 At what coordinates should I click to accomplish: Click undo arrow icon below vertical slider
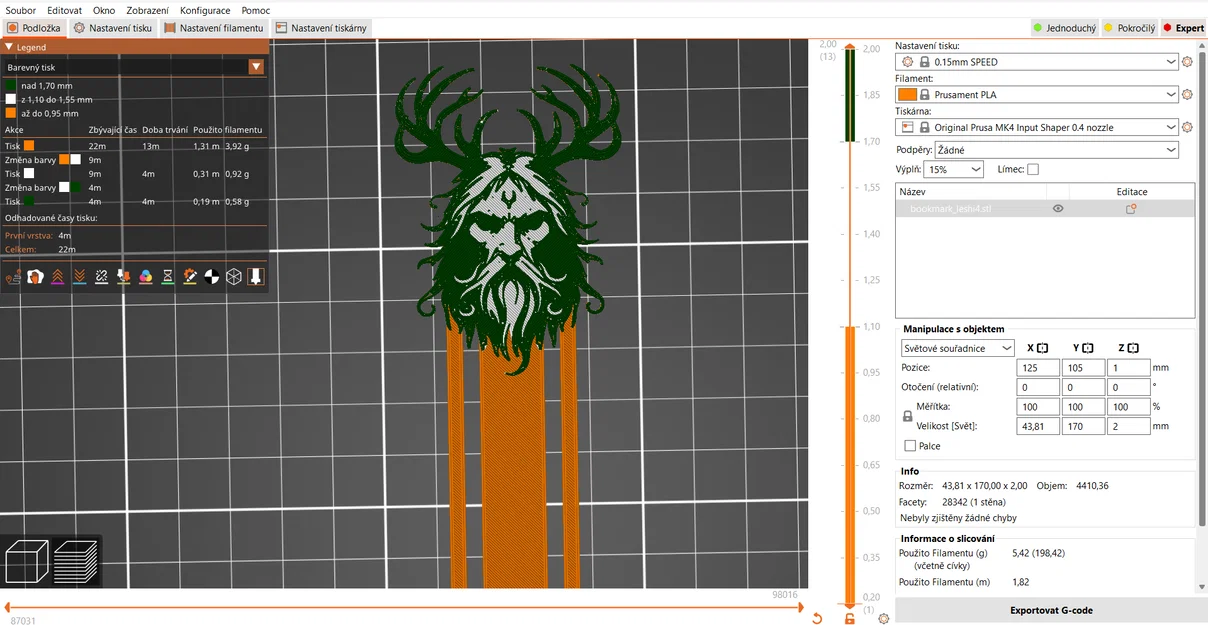point(817,618)
